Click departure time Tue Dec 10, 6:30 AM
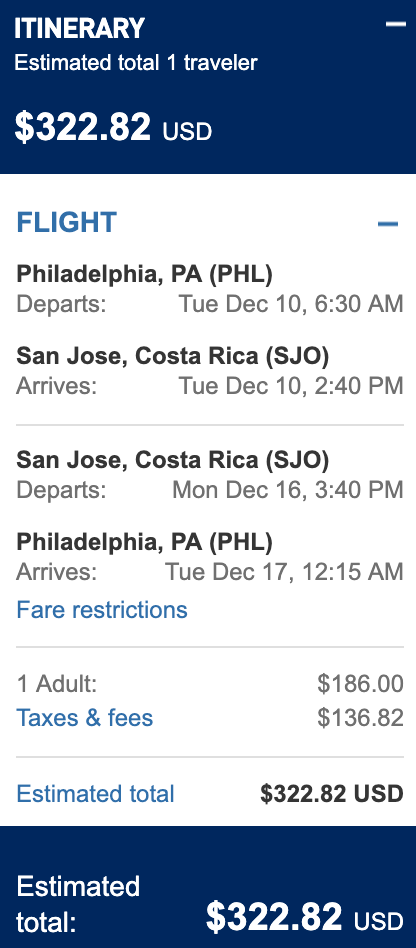The image size is (416, 948). (x=291, y=304)
